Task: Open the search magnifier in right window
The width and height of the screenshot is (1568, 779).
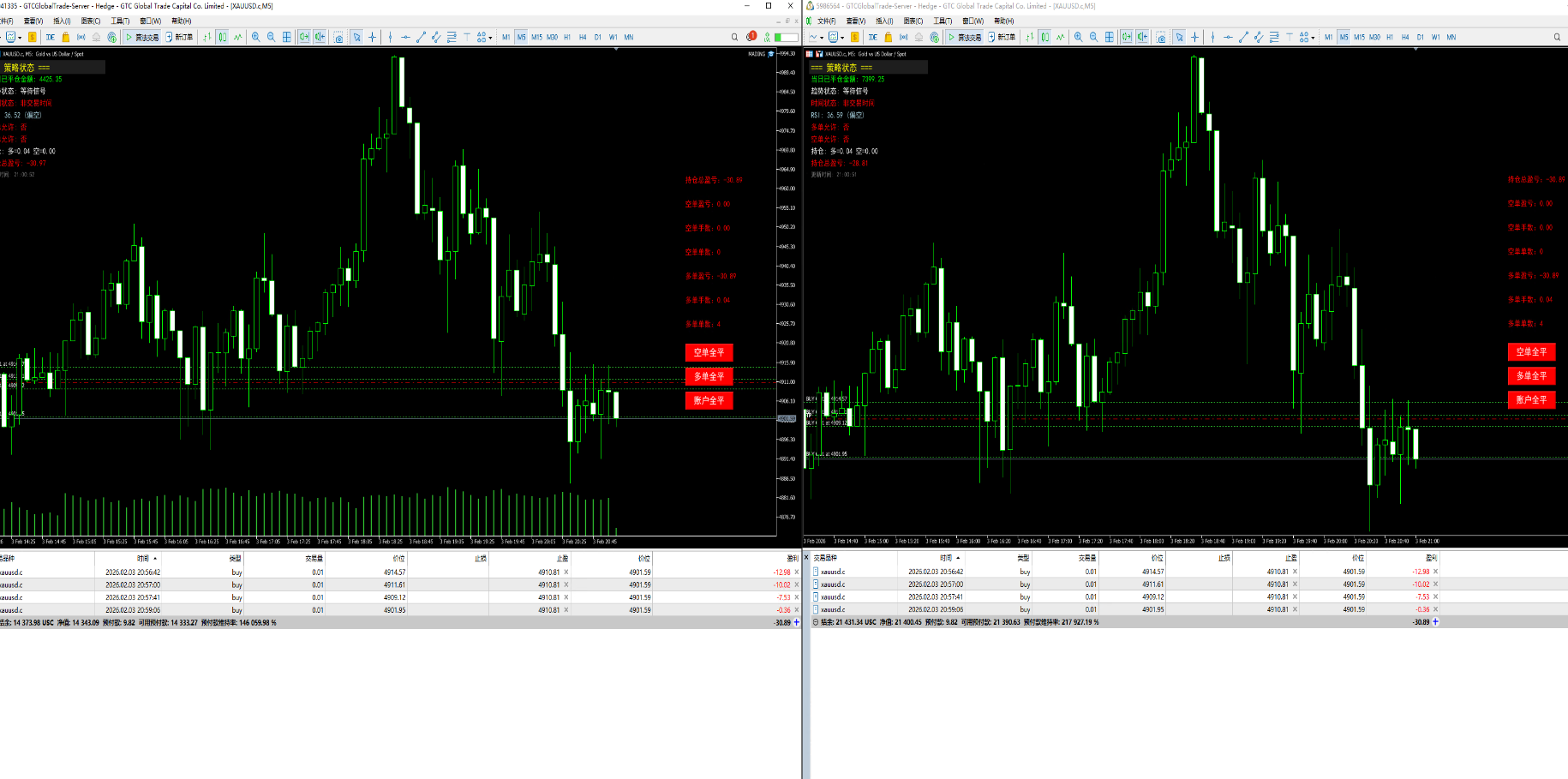Action: (x=1557, y=37)
